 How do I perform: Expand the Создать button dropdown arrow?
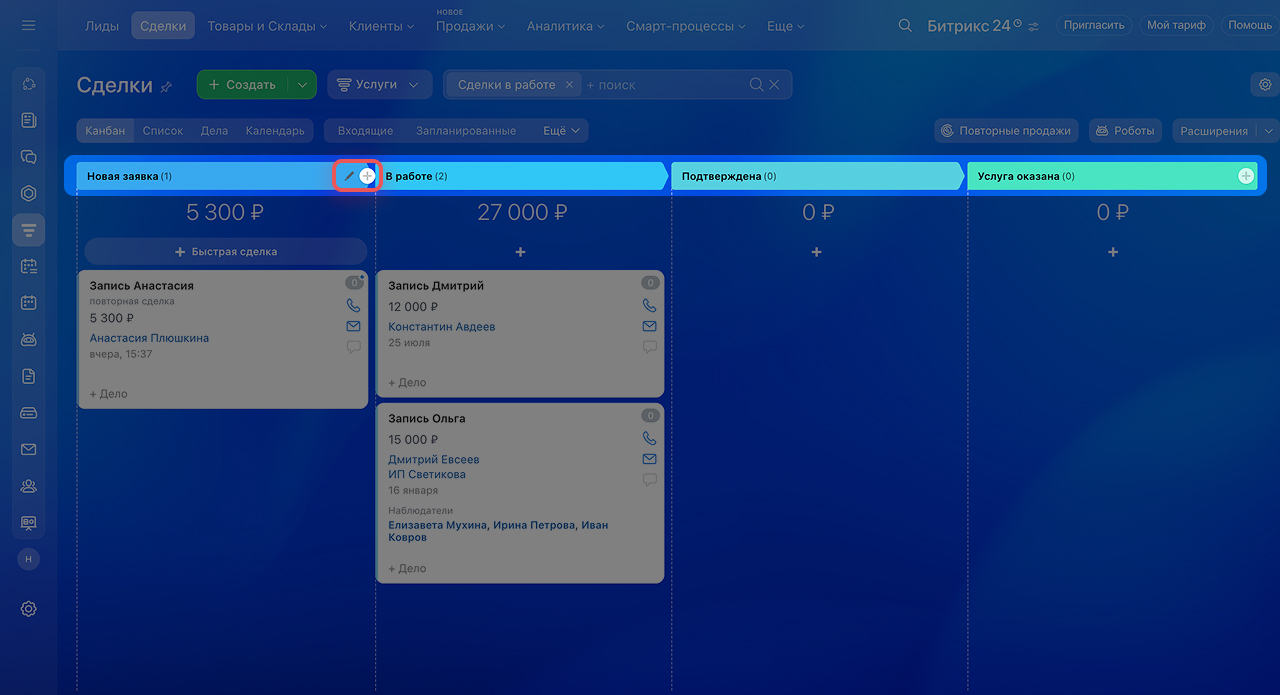point(302,85)
